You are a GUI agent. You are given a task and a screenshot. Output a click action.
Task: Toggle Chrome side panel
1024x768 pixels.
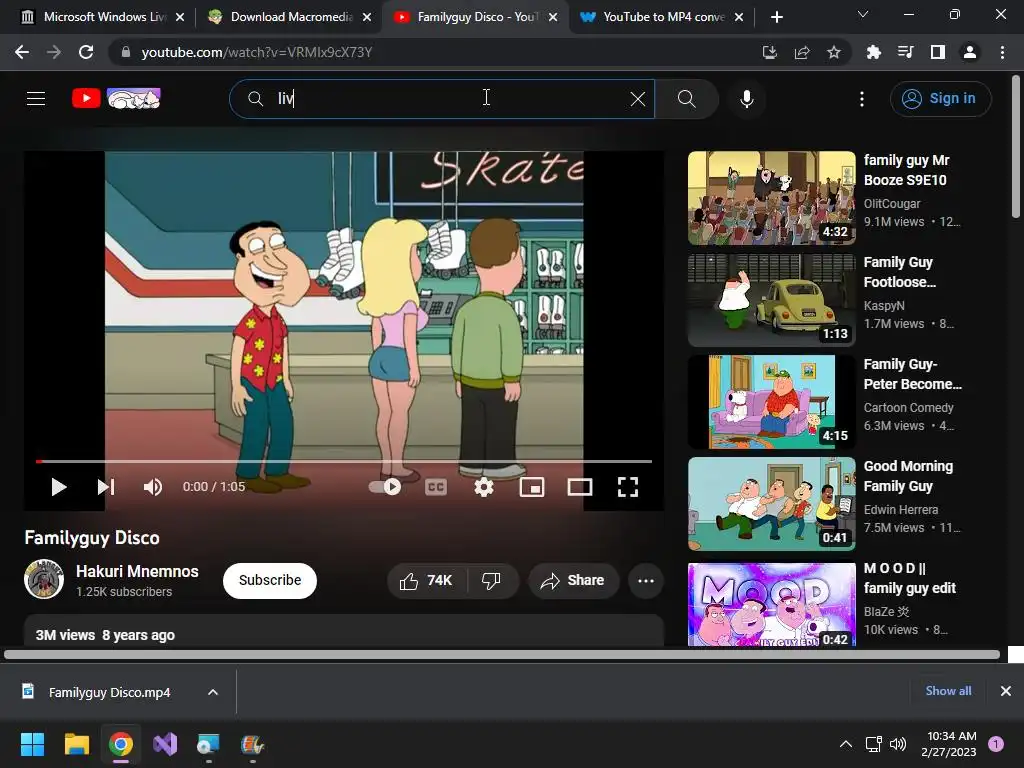[938, 52]
